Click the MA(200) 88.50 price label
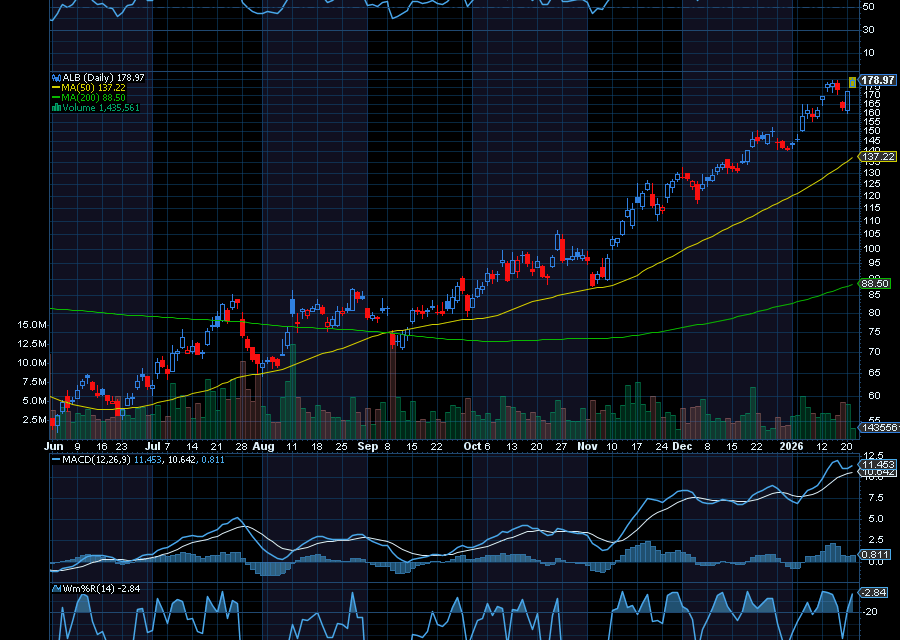 [875, 284]
